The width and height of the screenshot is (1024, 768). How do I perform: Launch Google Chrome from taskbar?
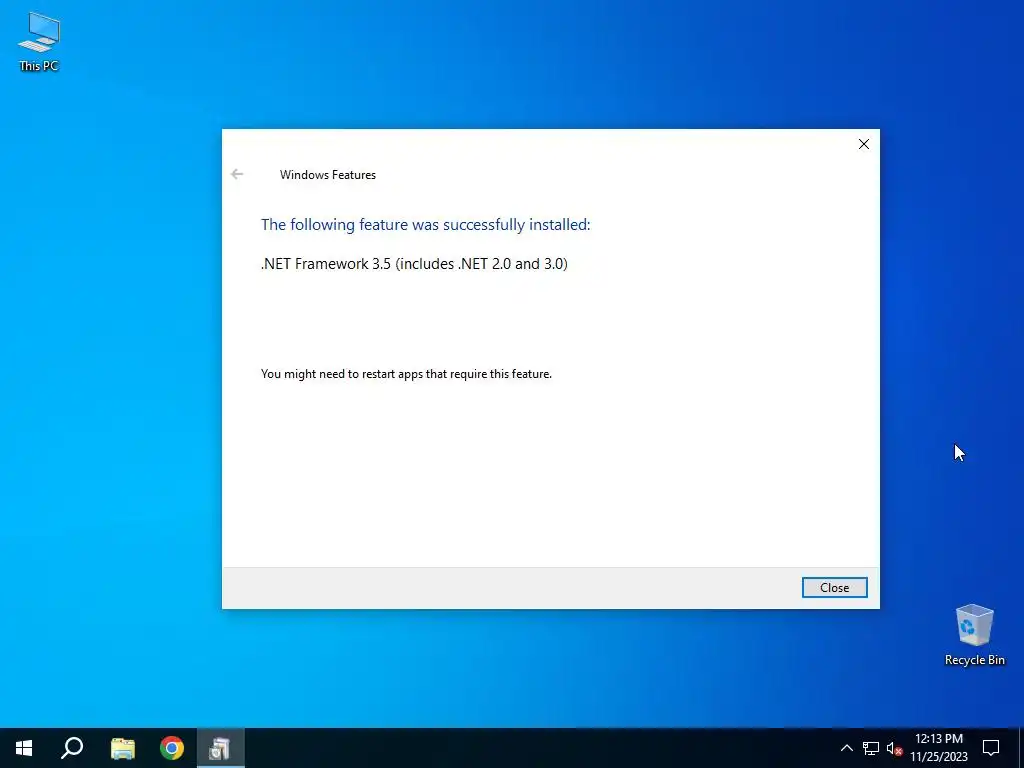click(x=172, y=748)
